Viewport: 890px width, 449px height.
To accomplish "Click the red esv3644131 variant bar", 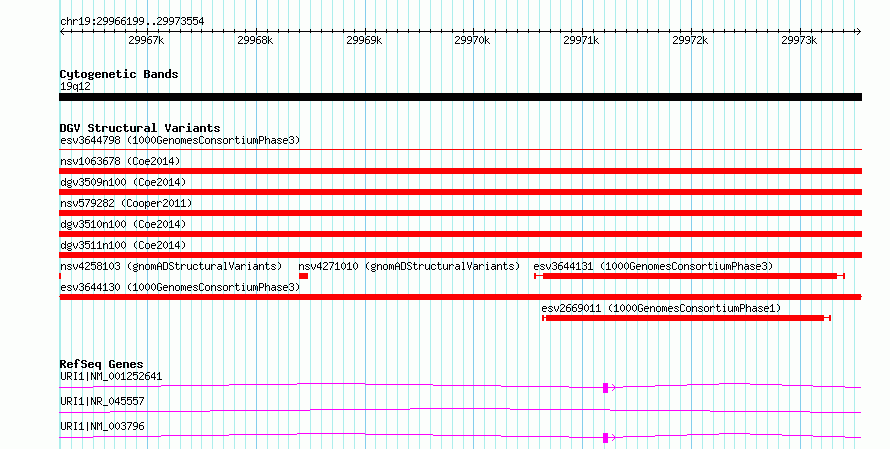I will point(690,276).
